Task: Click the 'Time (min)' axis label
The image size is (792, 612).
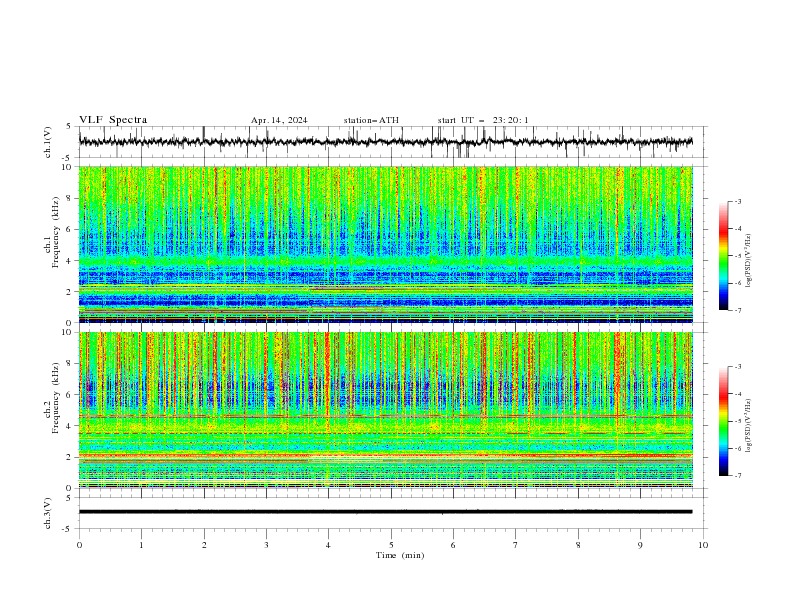Action: [400, 555]
